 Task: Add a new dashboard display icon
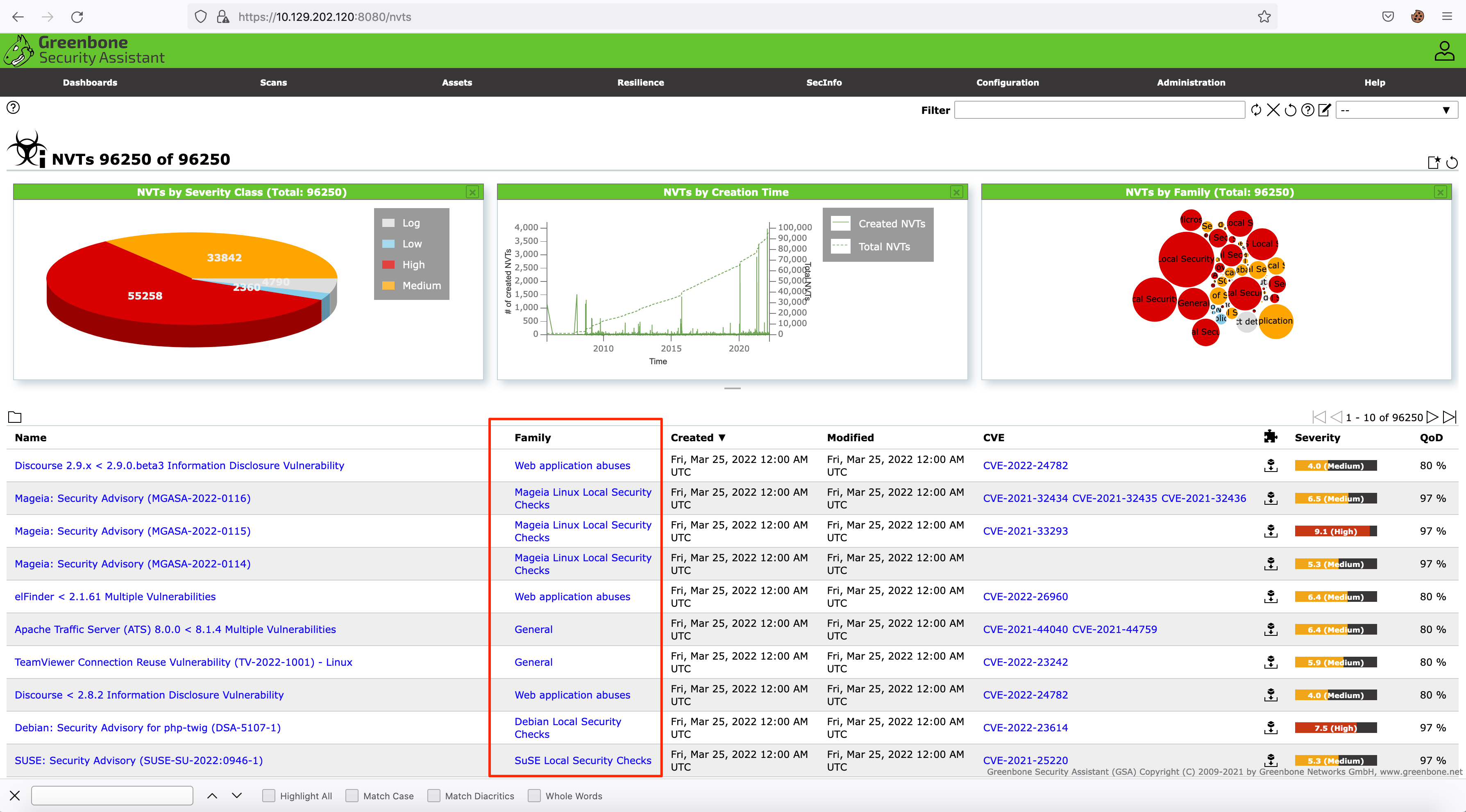point(1434,163)
